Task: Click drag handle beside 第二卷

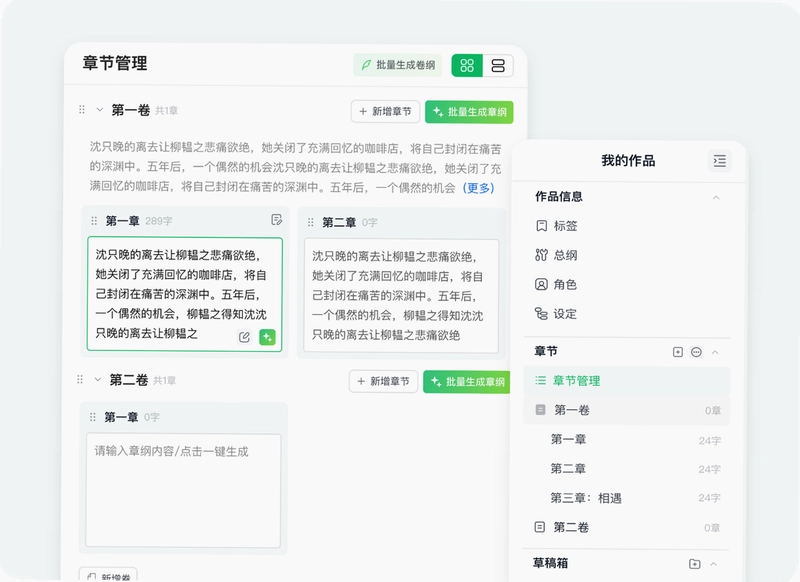Action: [x=80, y=379]
